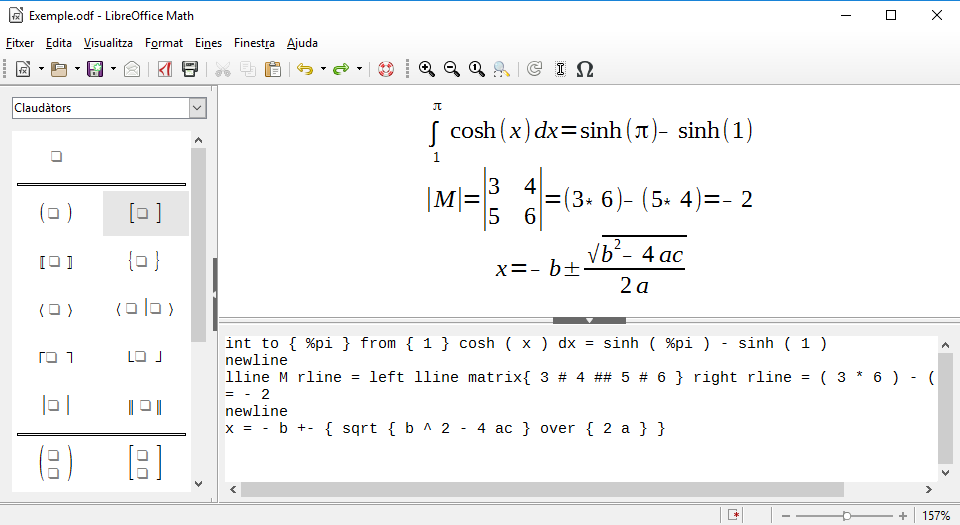Image resolution: width=960 pixels, height=525 pixels.
Task: Open the Visualitza menu
Action: [x=108, y=43]
